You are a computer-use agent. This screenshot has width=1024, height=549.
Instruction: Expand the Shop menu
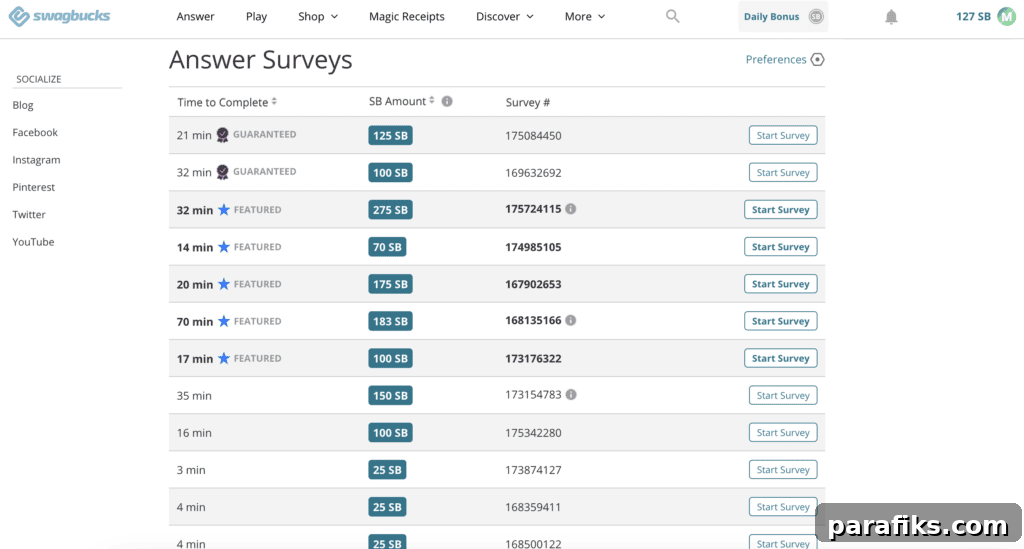[318, 16]
